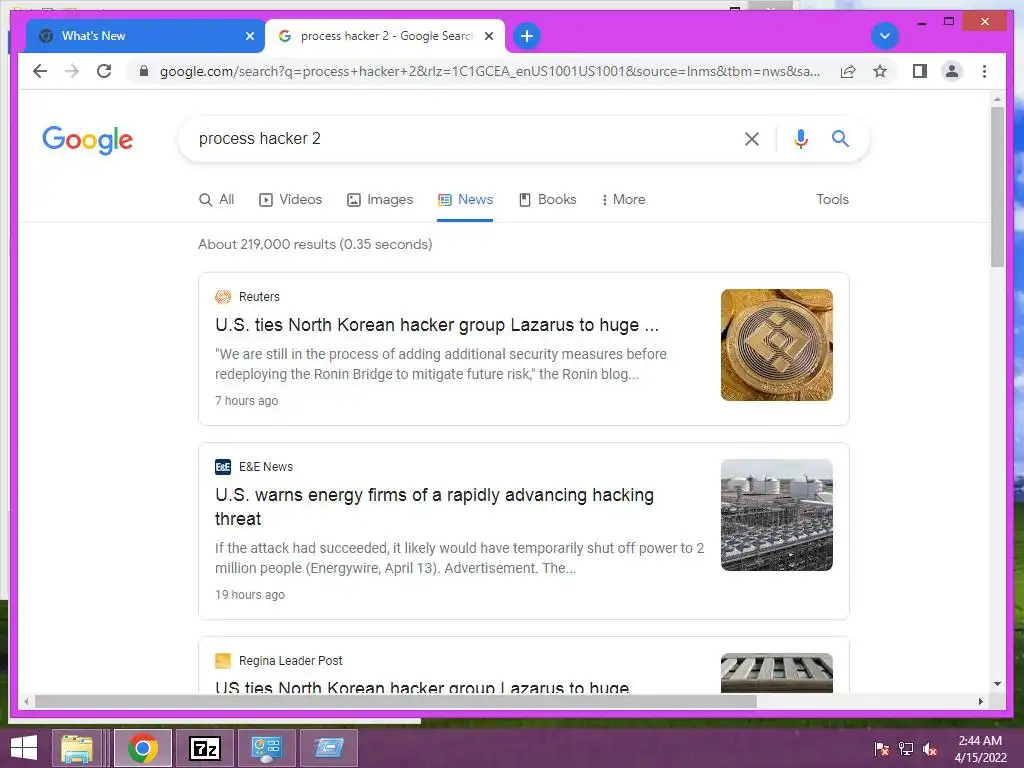Screen dimensions: 1024x768
Task: Click the Reuters source label
Action: [259, 296]
